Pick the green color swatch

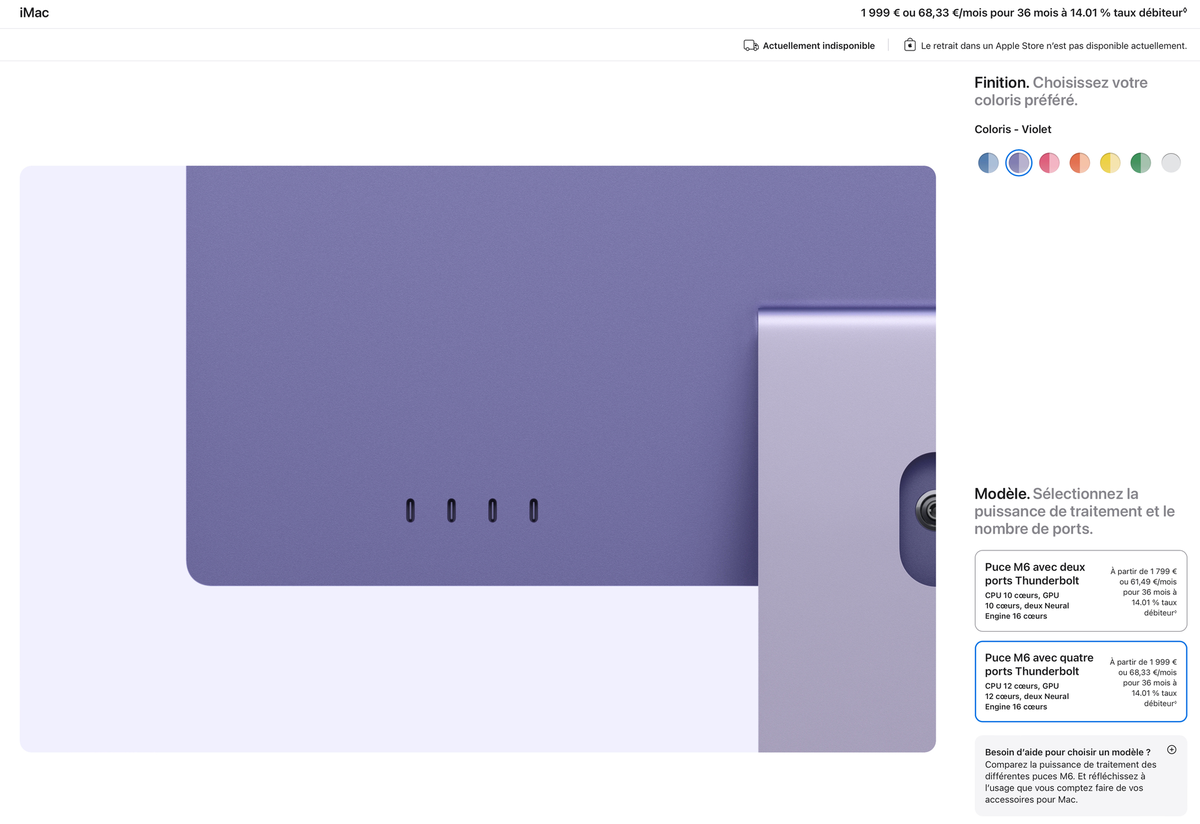click(x=1141, y=163)
